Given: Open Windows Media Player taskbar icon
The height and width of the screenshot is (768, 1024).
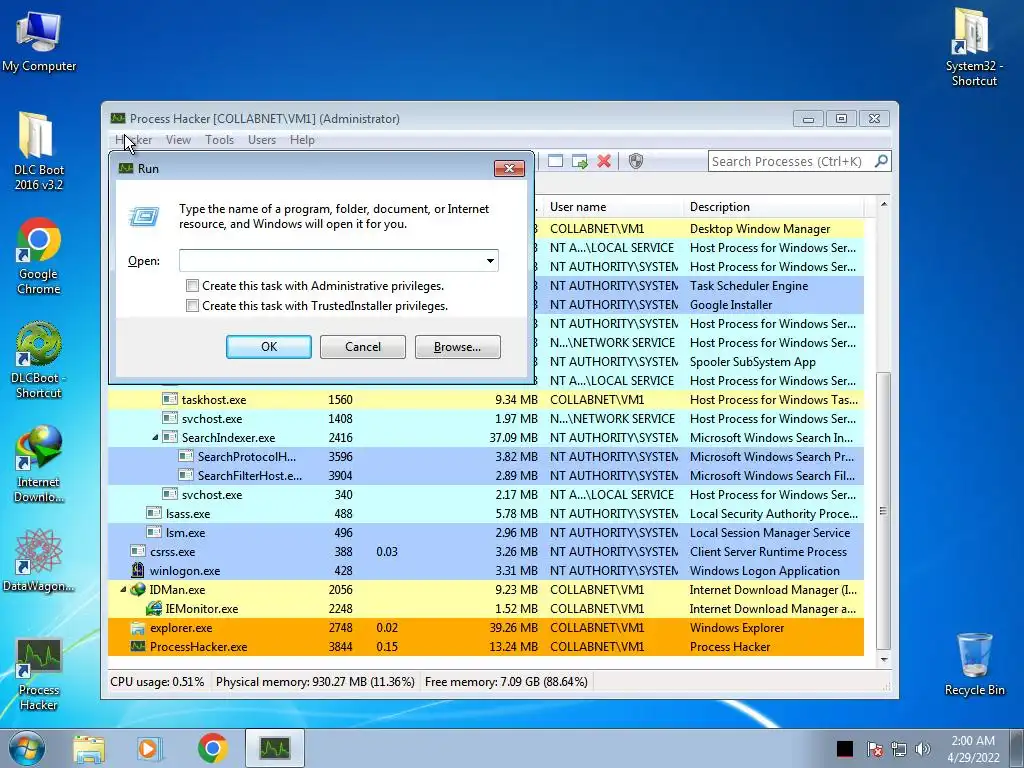Looking at the screenshot, I should click(149, 748).
